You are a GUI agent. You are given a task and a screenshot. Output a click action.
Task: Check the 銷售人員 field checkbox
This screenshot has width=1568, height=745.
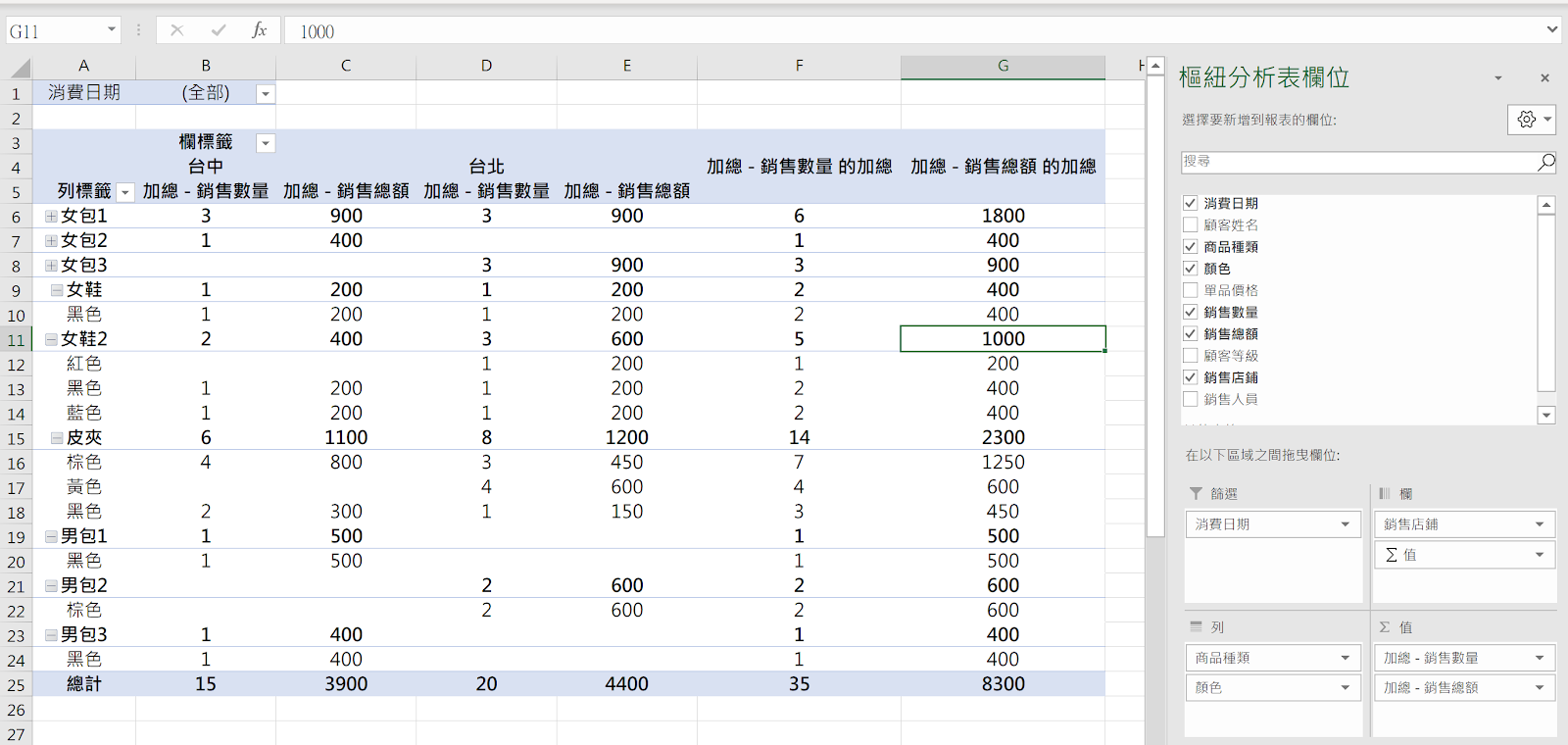pos(1190,399)
